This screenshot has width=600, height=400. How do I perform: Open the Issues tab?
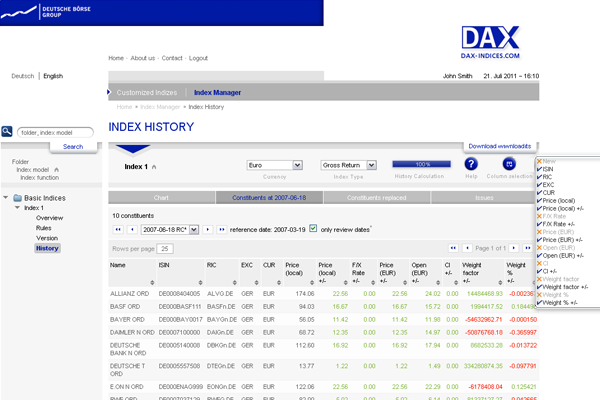point(484,198)
